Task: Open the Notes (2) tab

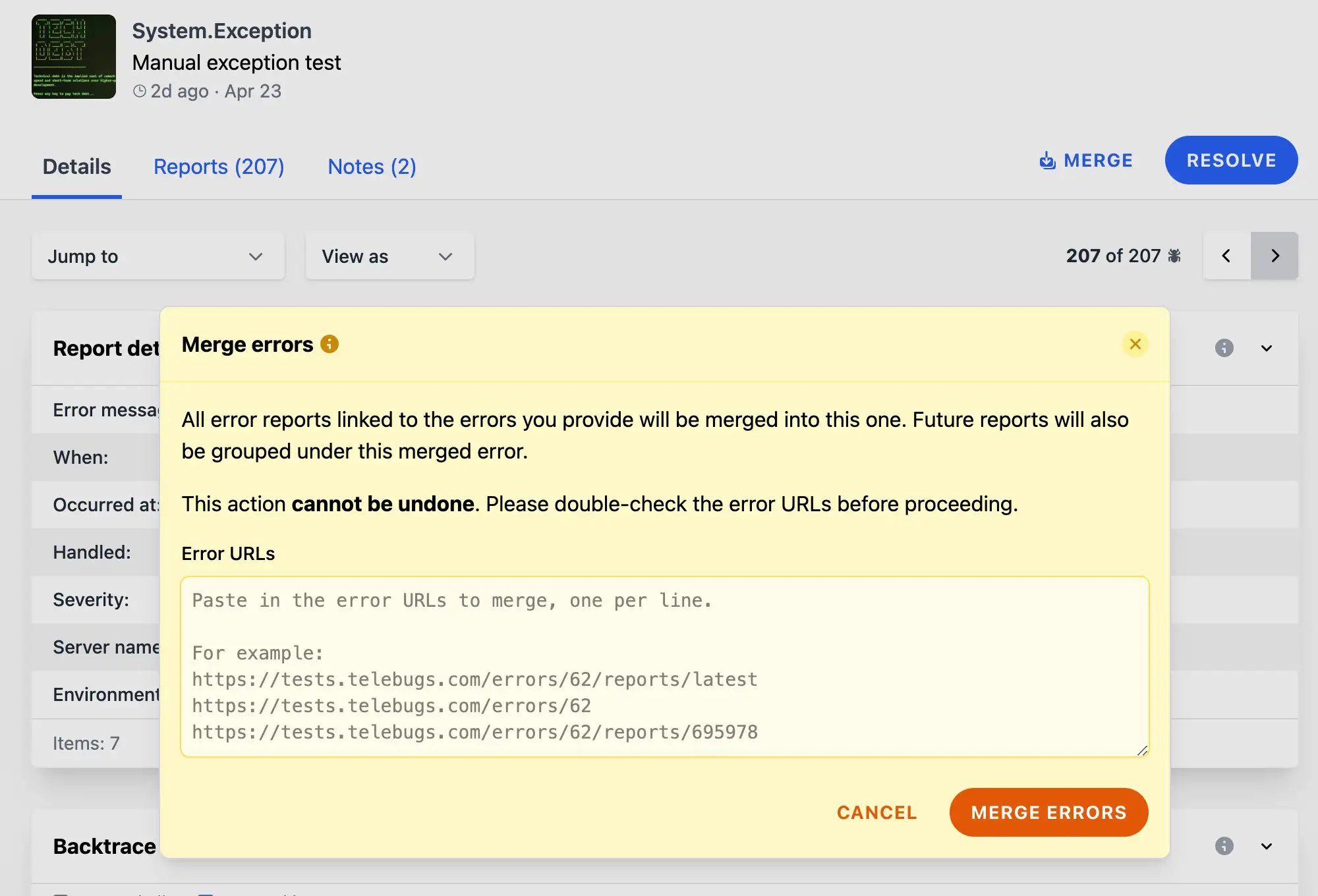Action: tap(372, 167)
